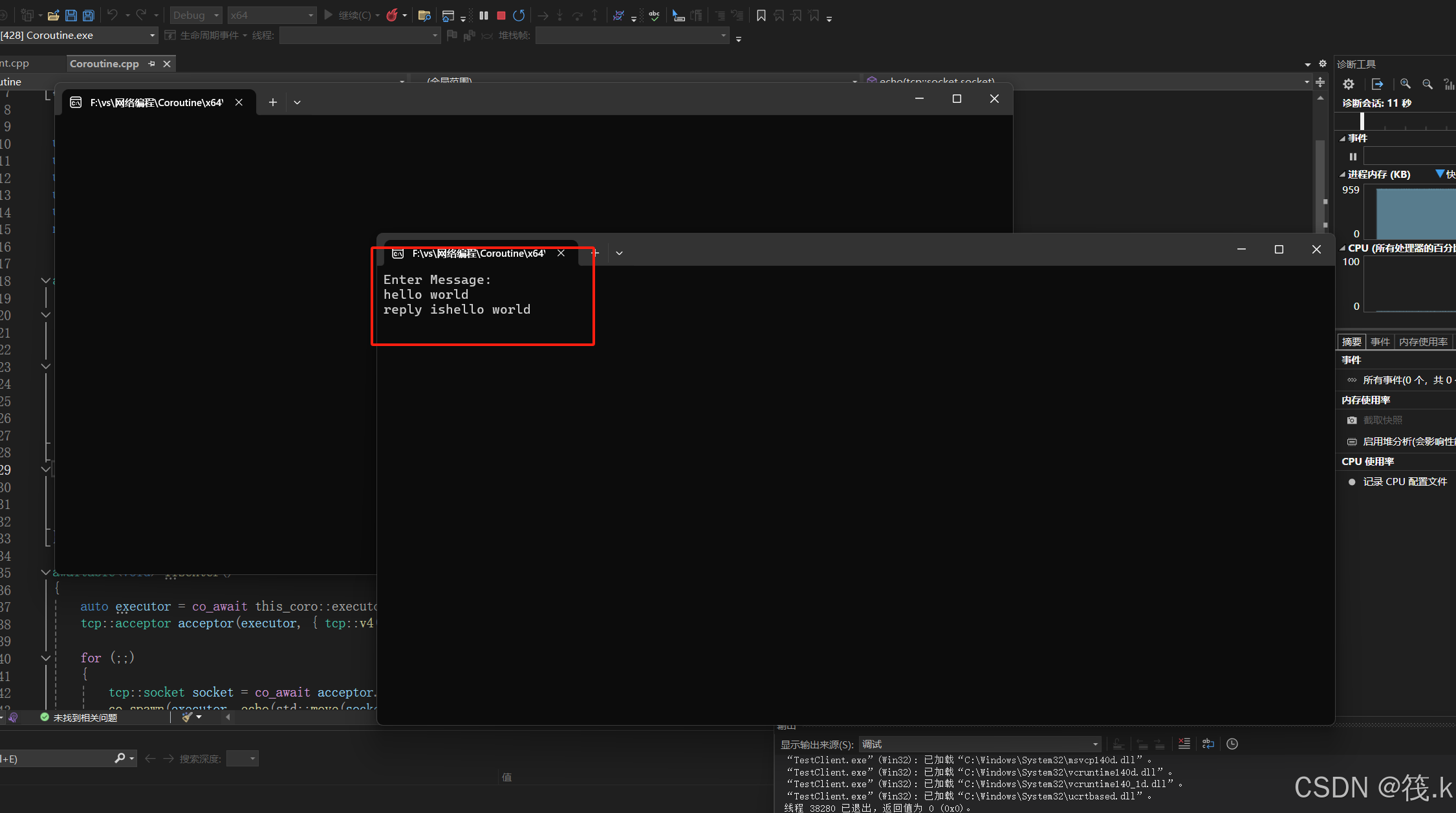Viewport: 1456px width, 813px height.
Task: Click the Redo arrow icon
Action: coord(141,15)
